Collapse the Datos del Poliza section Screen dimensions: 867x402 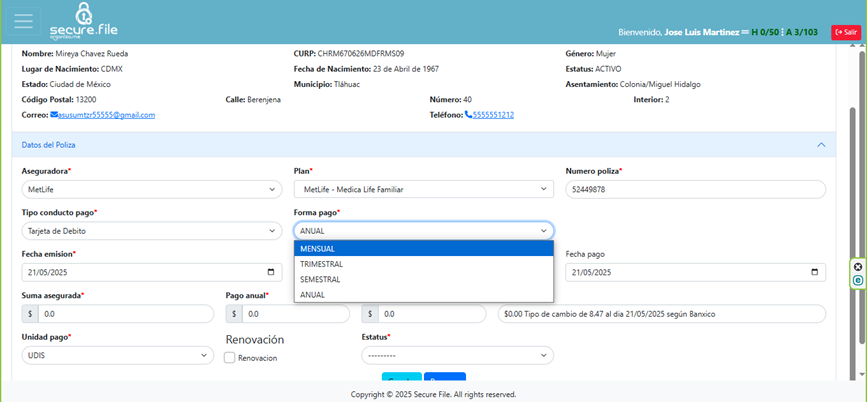pos(821,145)
